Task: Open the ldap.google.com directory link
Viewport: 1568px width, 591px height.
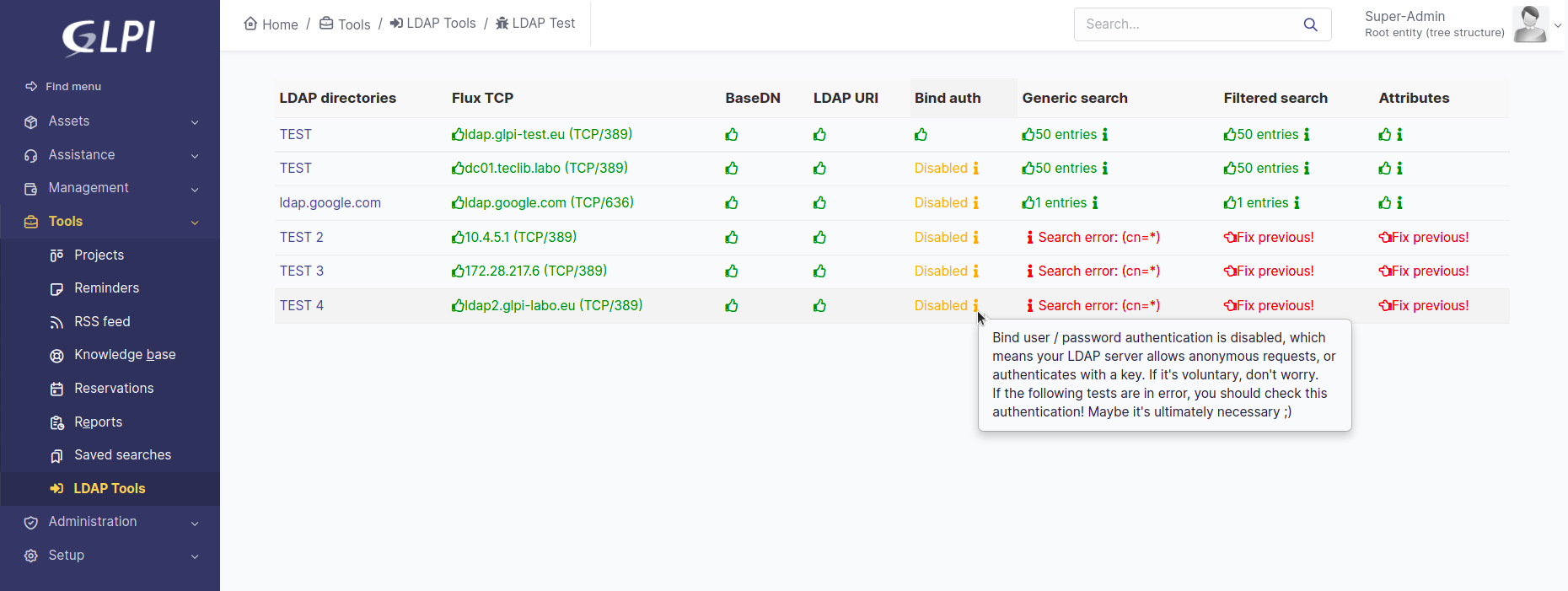Action: click(x=330, y=203)
